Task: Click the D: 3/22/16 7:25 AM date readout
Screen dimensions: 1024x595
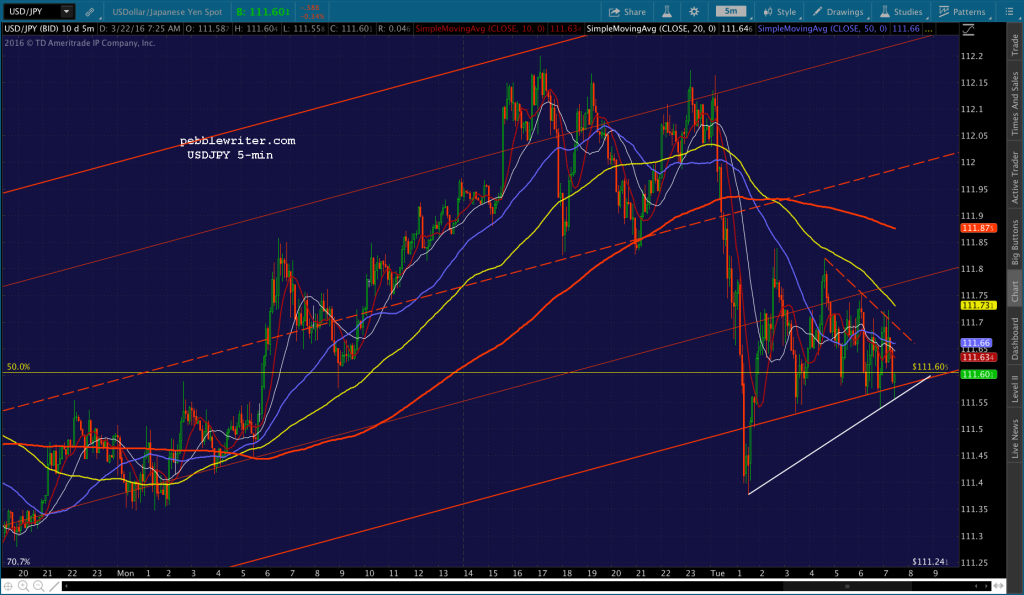Action: tap(140, 29)
